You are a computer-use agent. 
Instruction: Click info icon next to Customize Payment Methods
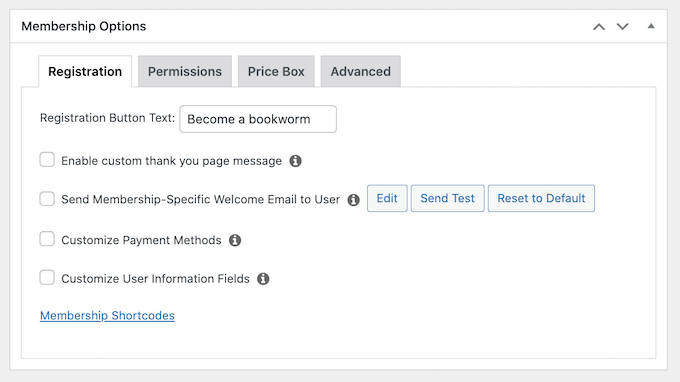(235, 240)
